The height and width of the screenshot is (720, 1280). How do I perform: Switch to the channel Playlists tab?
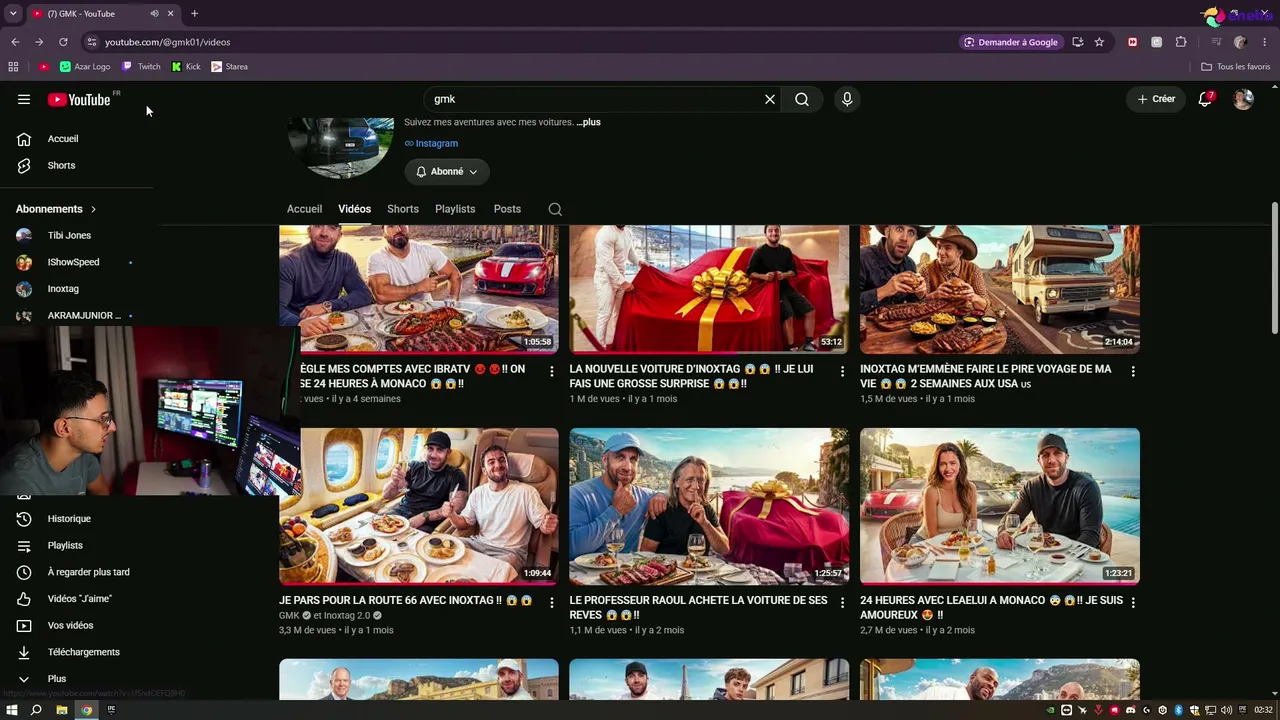coord(455,209)
